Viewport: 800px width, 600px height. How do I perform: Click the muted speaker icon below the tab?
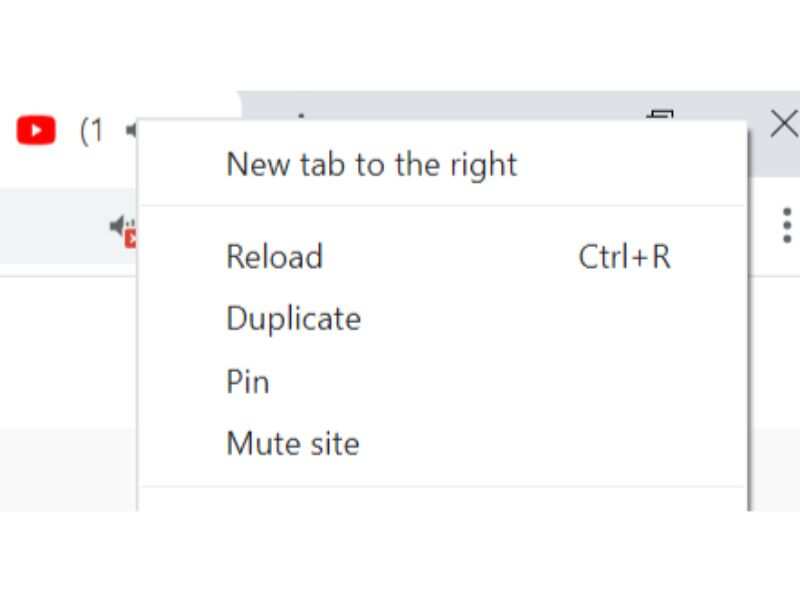point(120,228)
